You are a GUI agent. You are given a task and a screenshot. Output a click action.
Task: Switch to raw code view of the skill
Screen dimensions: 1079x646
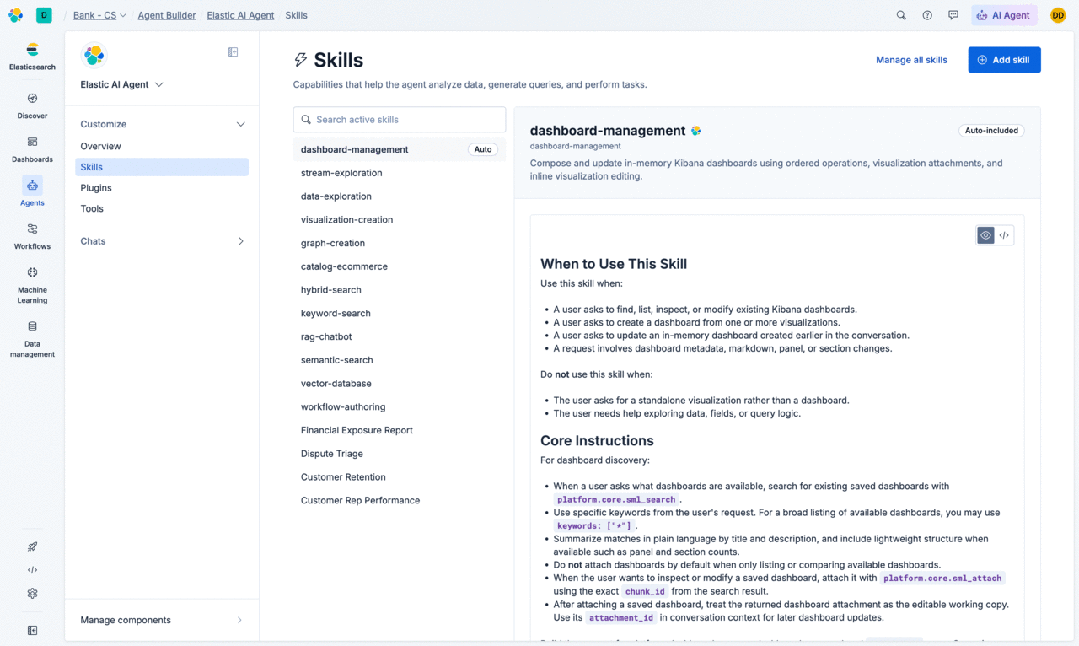tap(1004, 235)
